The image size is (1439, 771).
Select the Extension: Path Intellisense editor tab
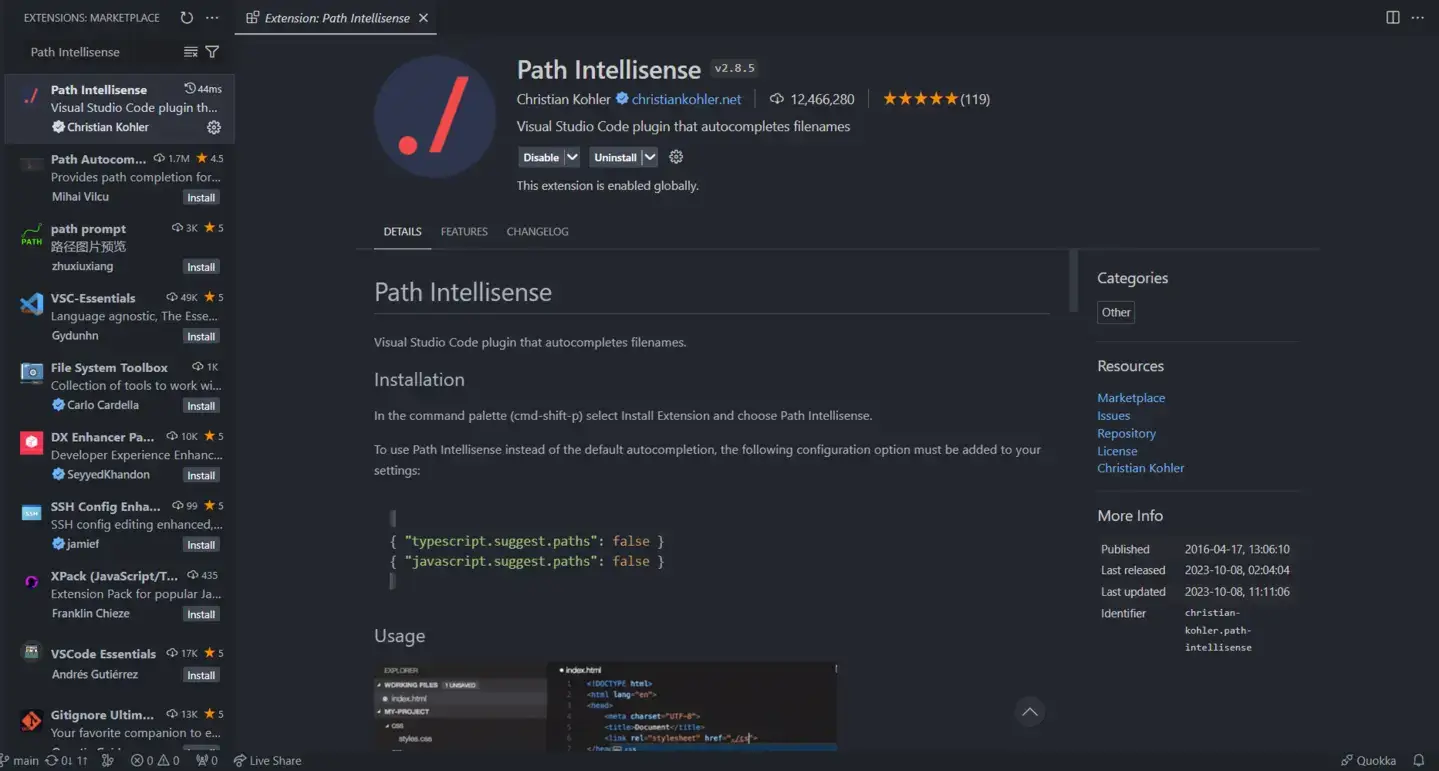pos(337,18)
